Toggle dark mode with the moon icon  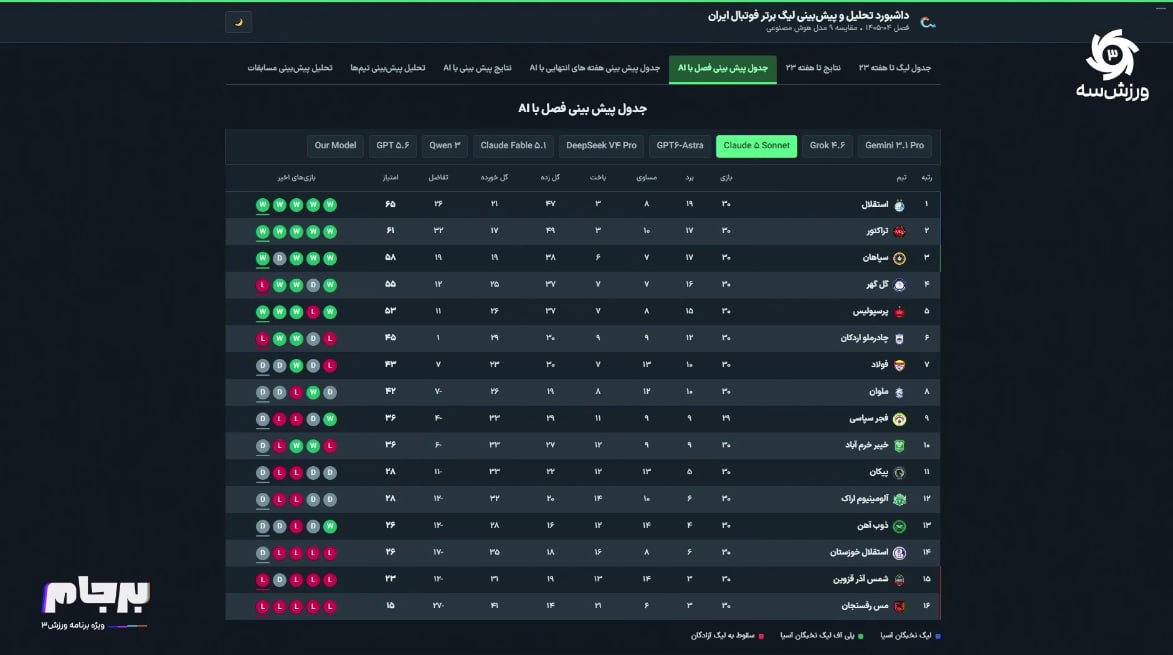coord(239,22)
